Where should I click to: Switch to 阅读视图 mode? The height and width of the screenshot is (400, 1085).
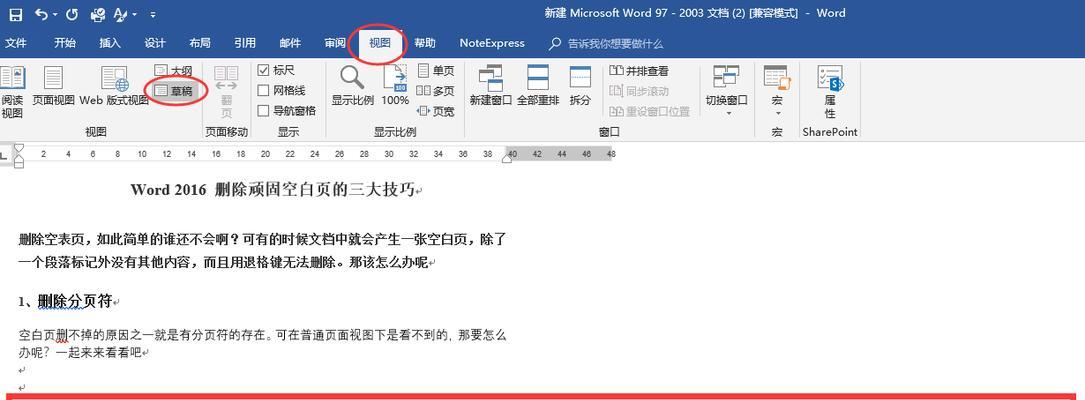(12, 93)
